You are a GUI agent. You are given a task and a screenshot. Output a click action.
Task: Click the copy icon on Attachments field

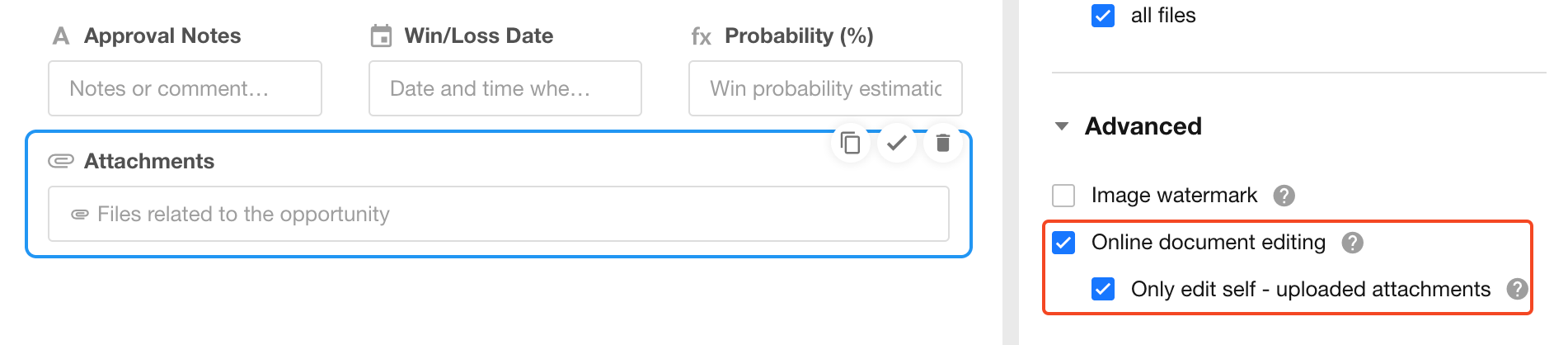tap(850, 144)
